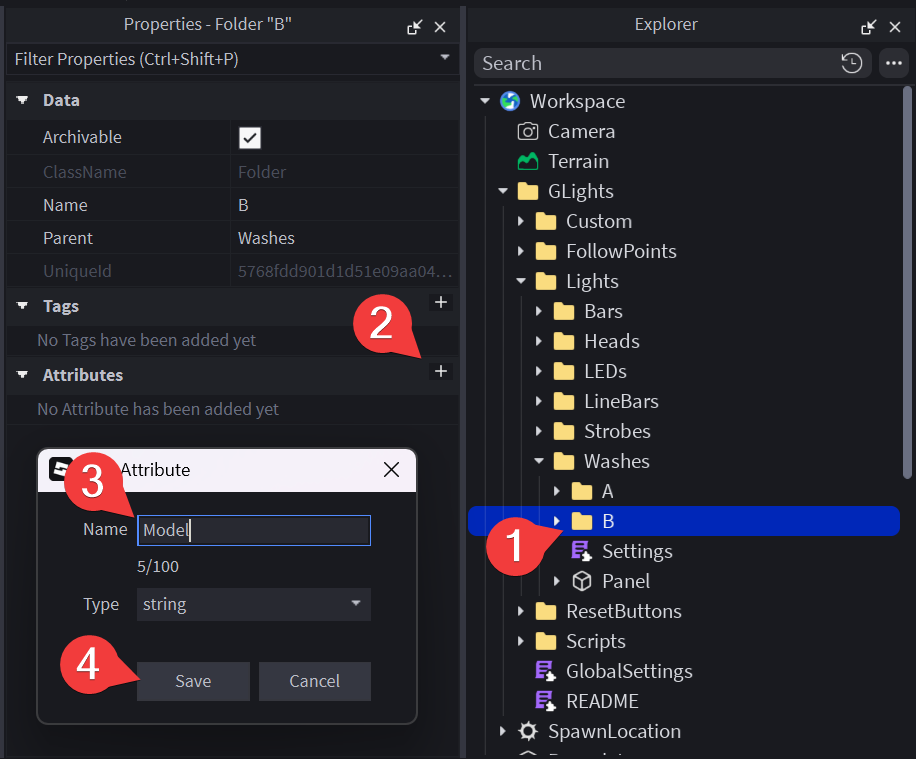This screenshot has height=759, width=916.
Task: Click the add Tags plus icon
Action: [x=441, y=302]
